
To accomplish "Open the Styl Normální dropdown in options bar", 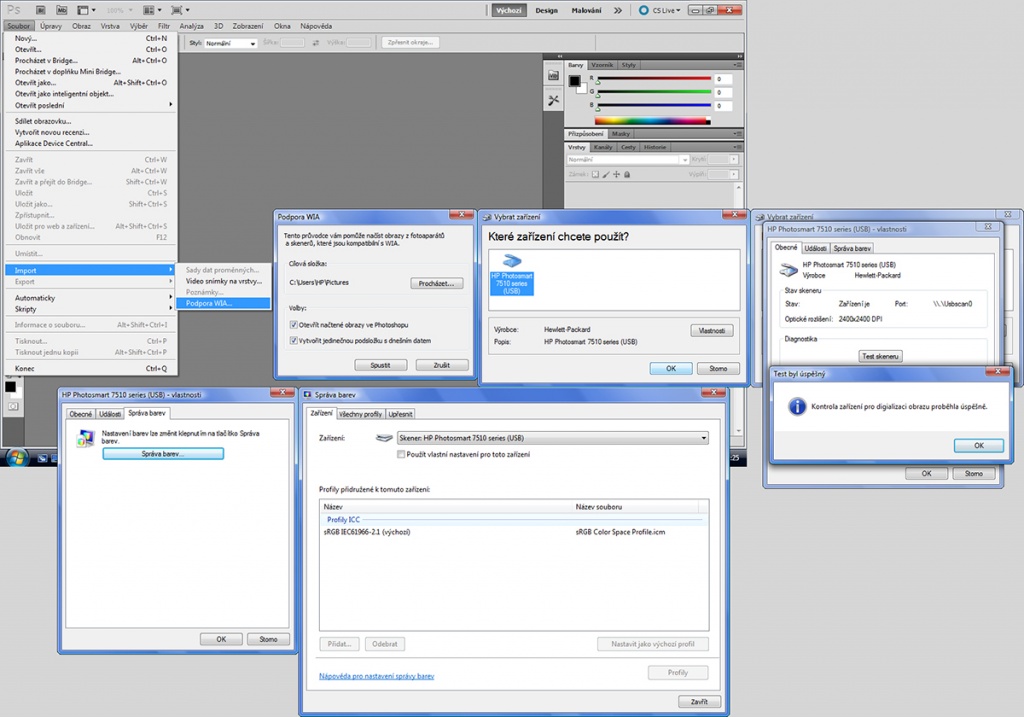I will [x=231, y=43].
